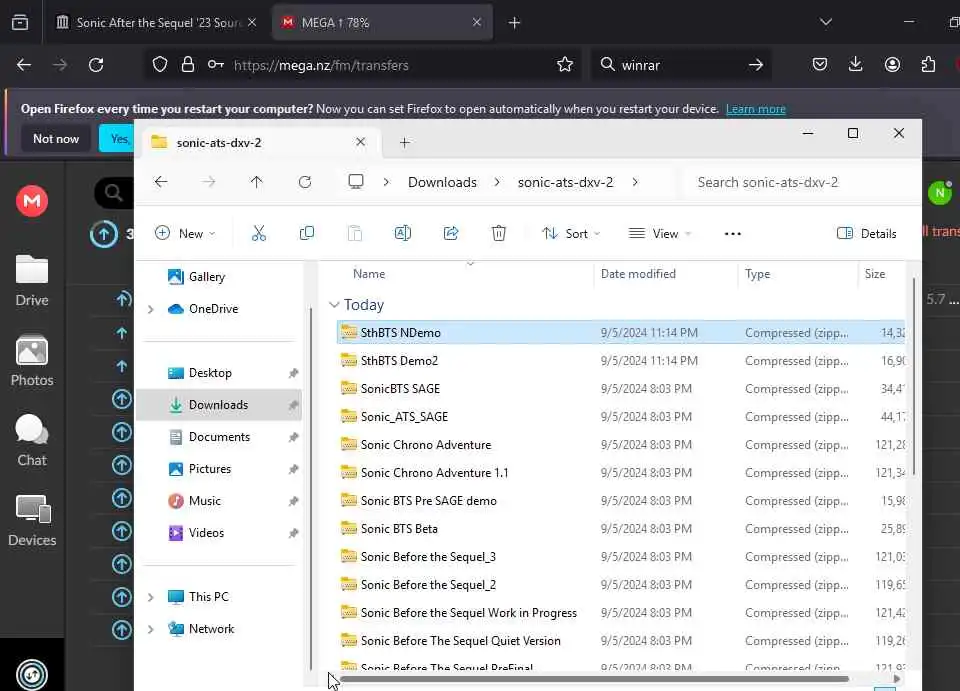
Task: Click the vertical scrollbar of file list
Action: [913, 376]
